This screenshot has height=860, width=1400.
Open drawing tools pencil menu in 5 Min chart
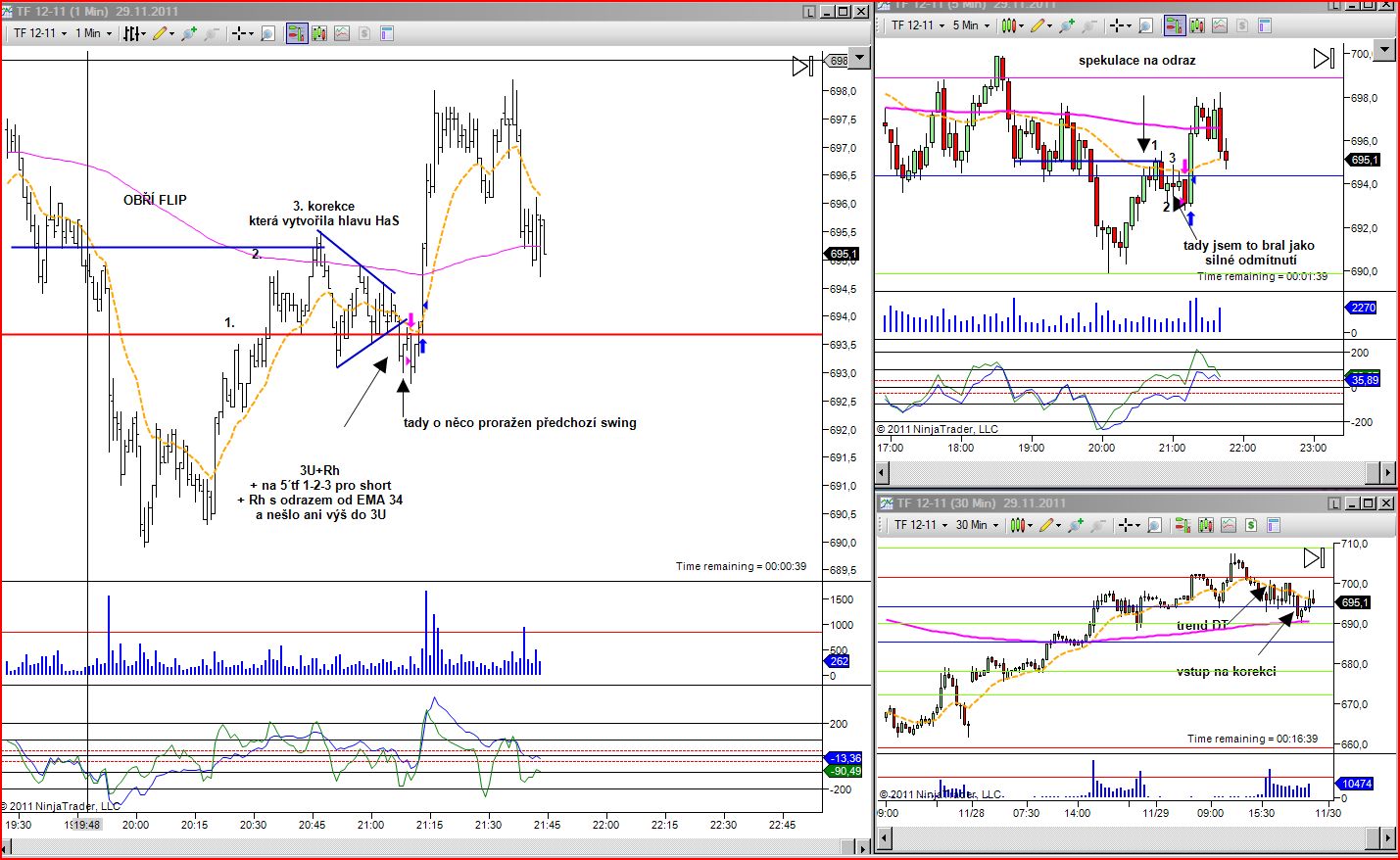[x=1039, y=25]
